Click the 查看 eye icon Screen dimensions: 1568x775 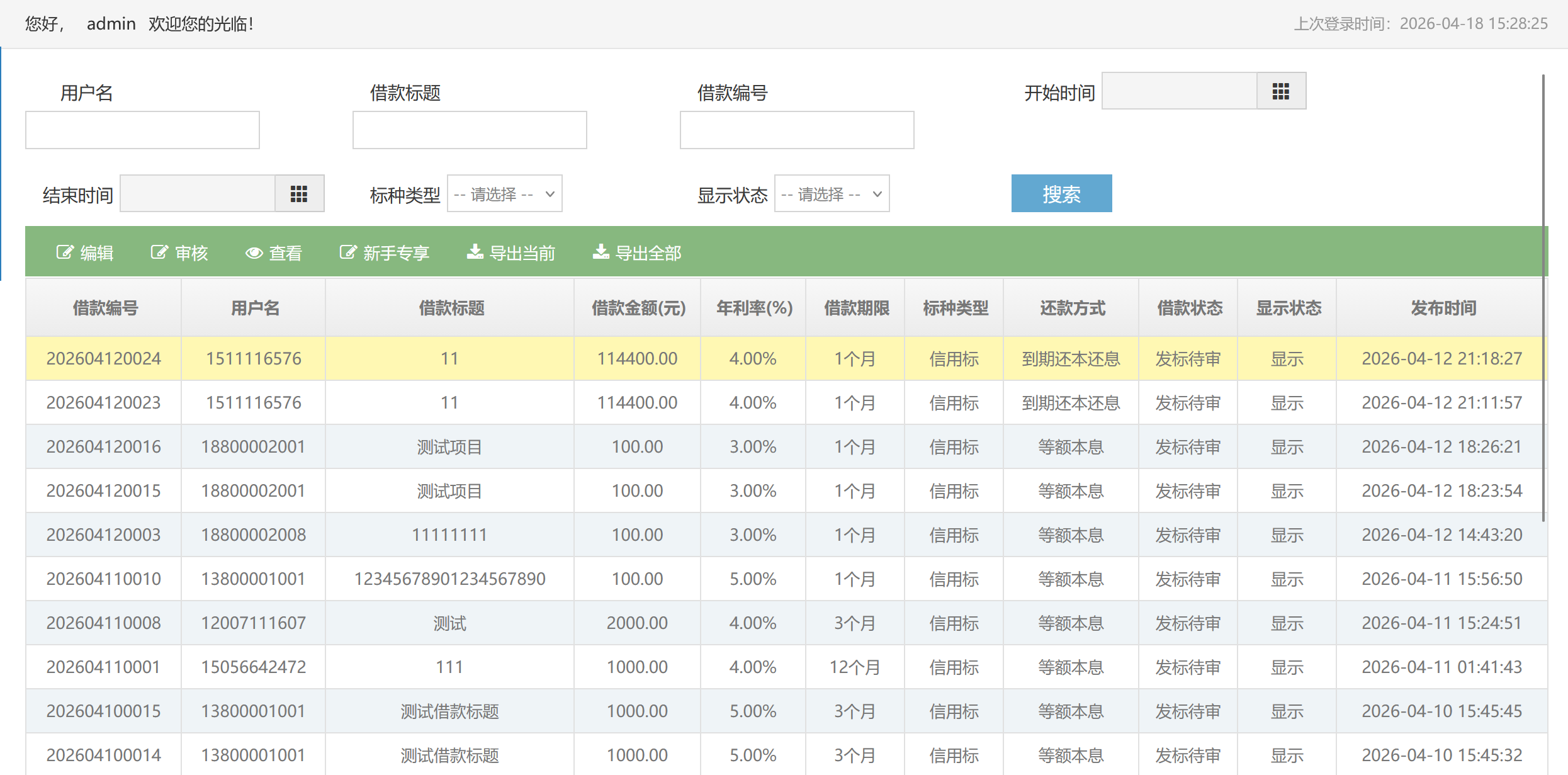[x=254, y=252]
